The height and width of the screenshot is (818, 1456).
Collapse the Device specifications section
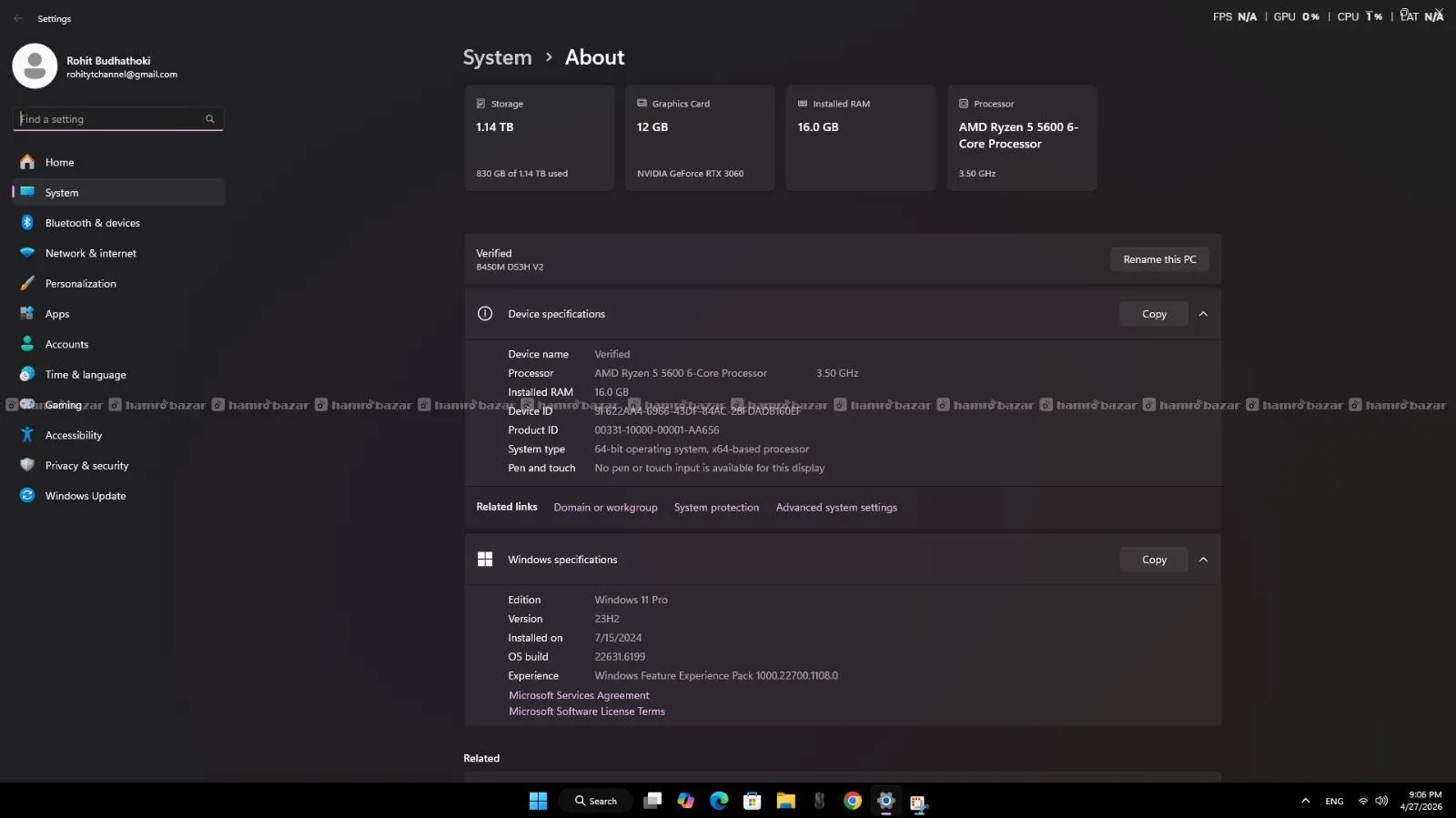coord(1203,314)
